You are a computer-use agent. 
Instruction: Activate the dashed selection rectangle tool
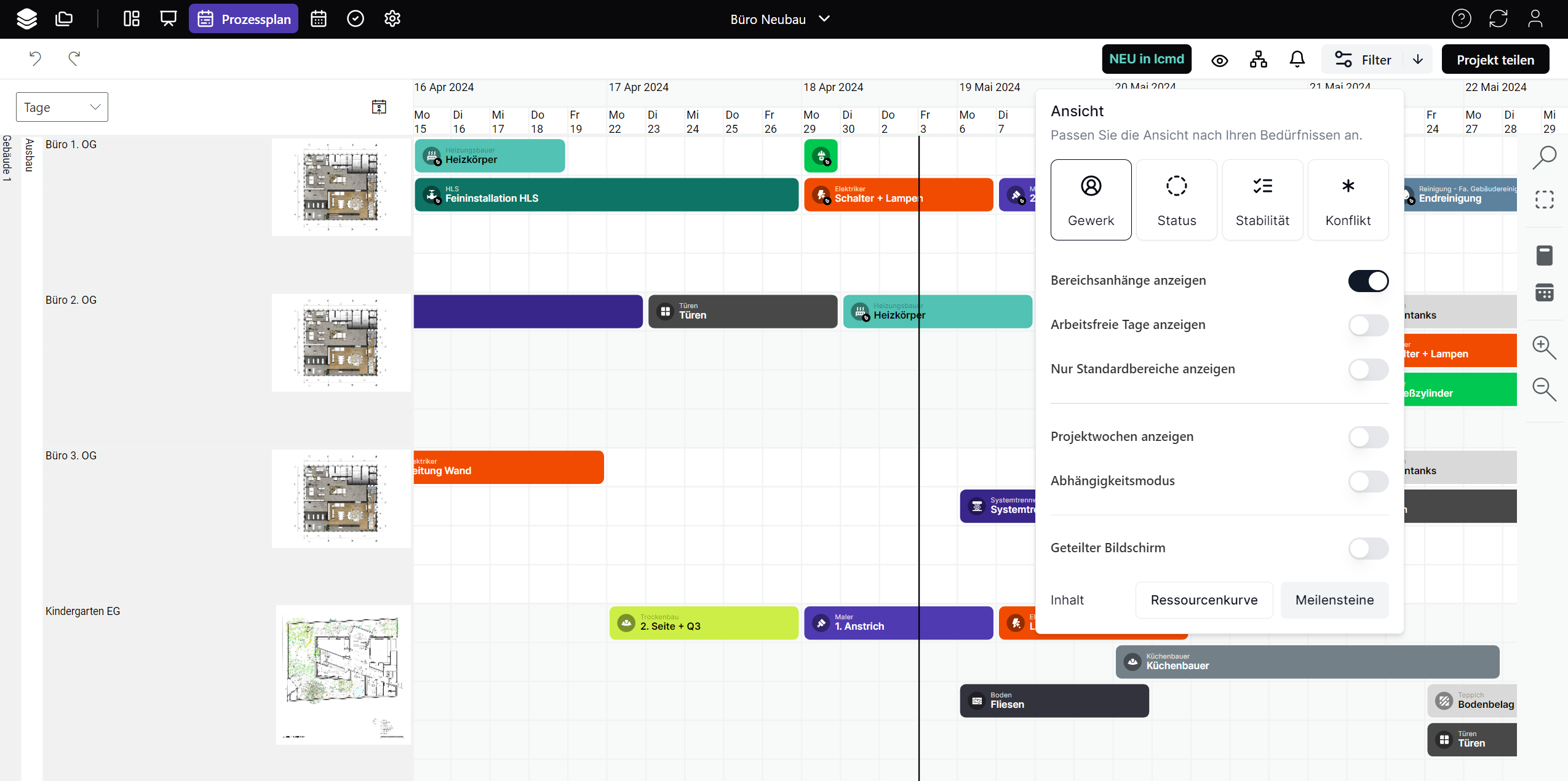click(x=1544, y=199)
